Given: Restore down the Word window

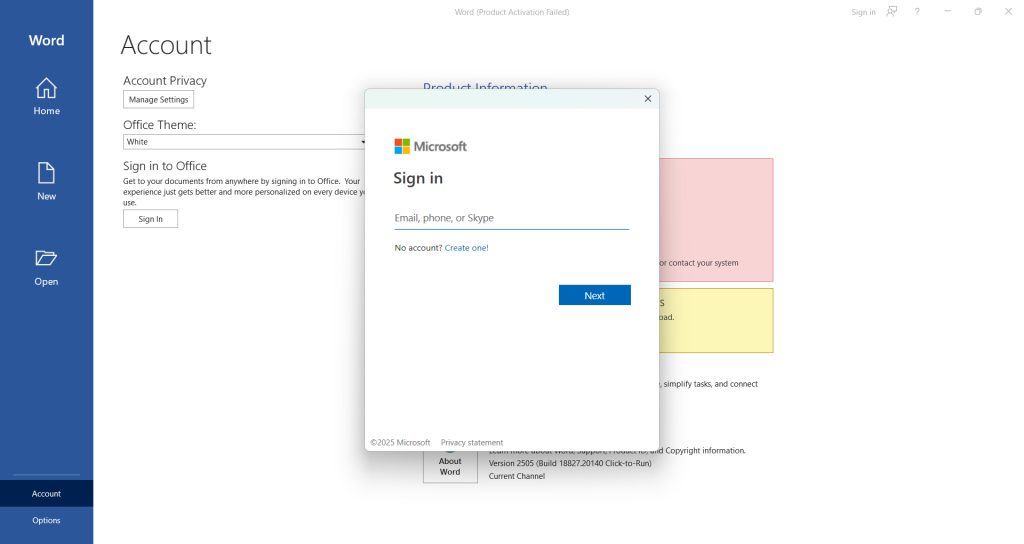Looking at the screenshot, I should pyautogui.click(x=978, y=12).
